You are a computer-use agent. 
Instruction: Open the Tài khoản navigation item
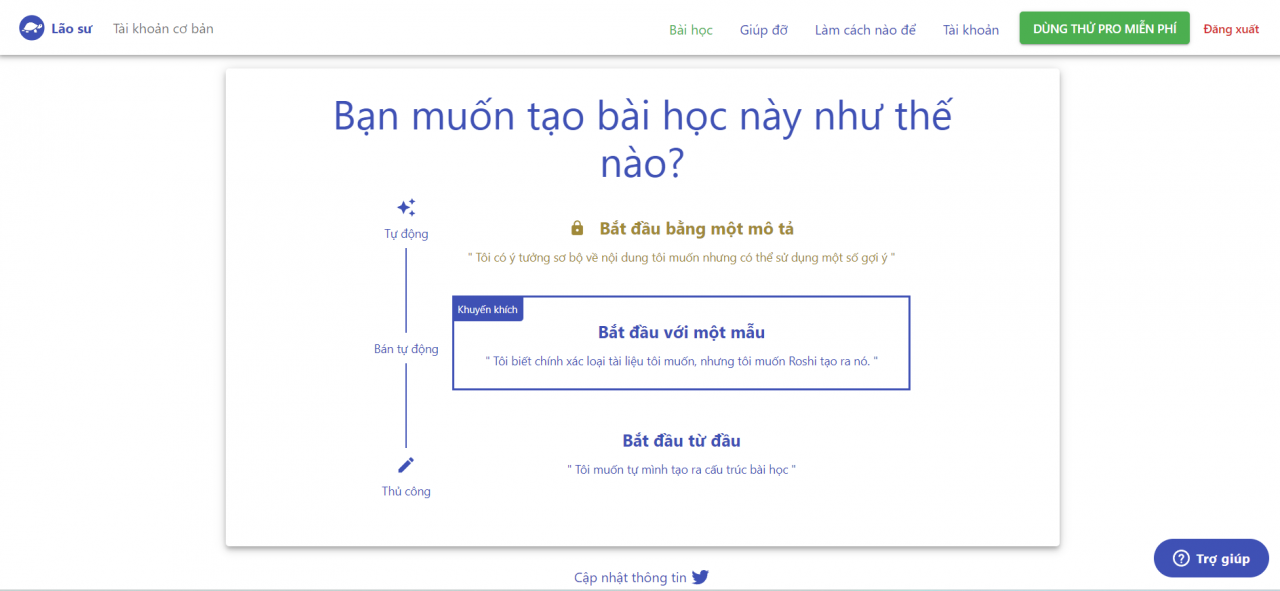point(970,30)
